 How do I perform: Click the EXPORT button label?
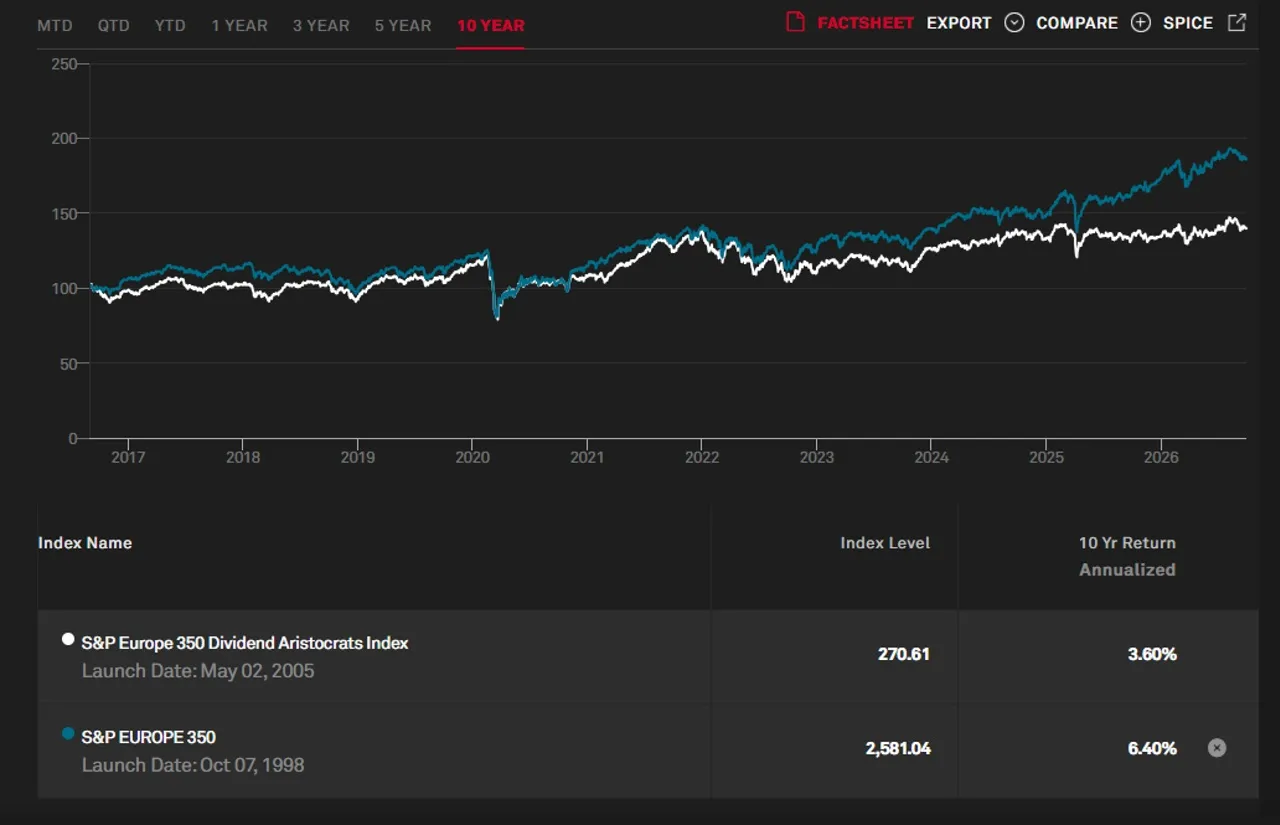point(959,23)
